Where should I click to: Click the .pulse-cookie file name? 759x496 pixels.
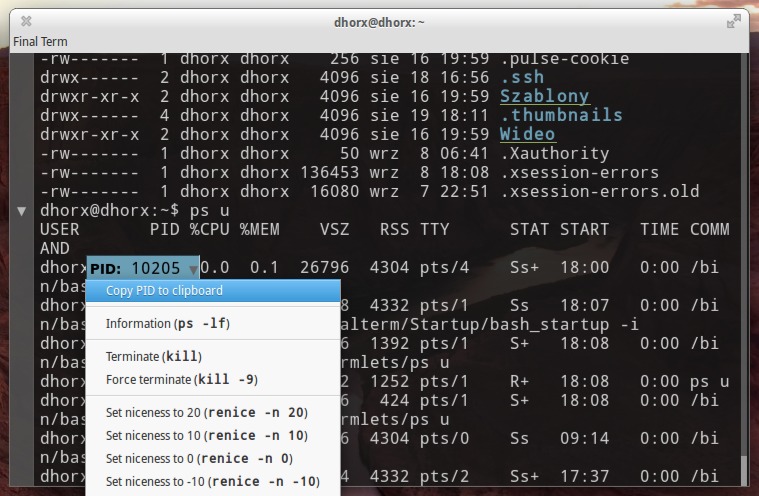click(565, 59)
